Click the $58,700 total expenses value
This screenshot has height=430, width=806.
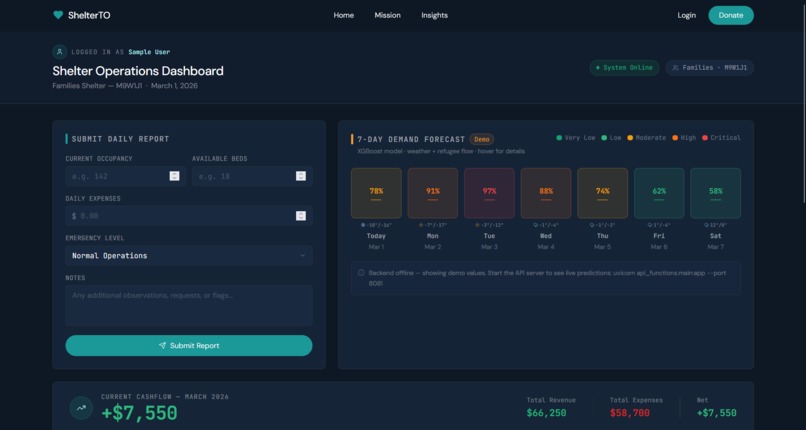pos(630,413)
